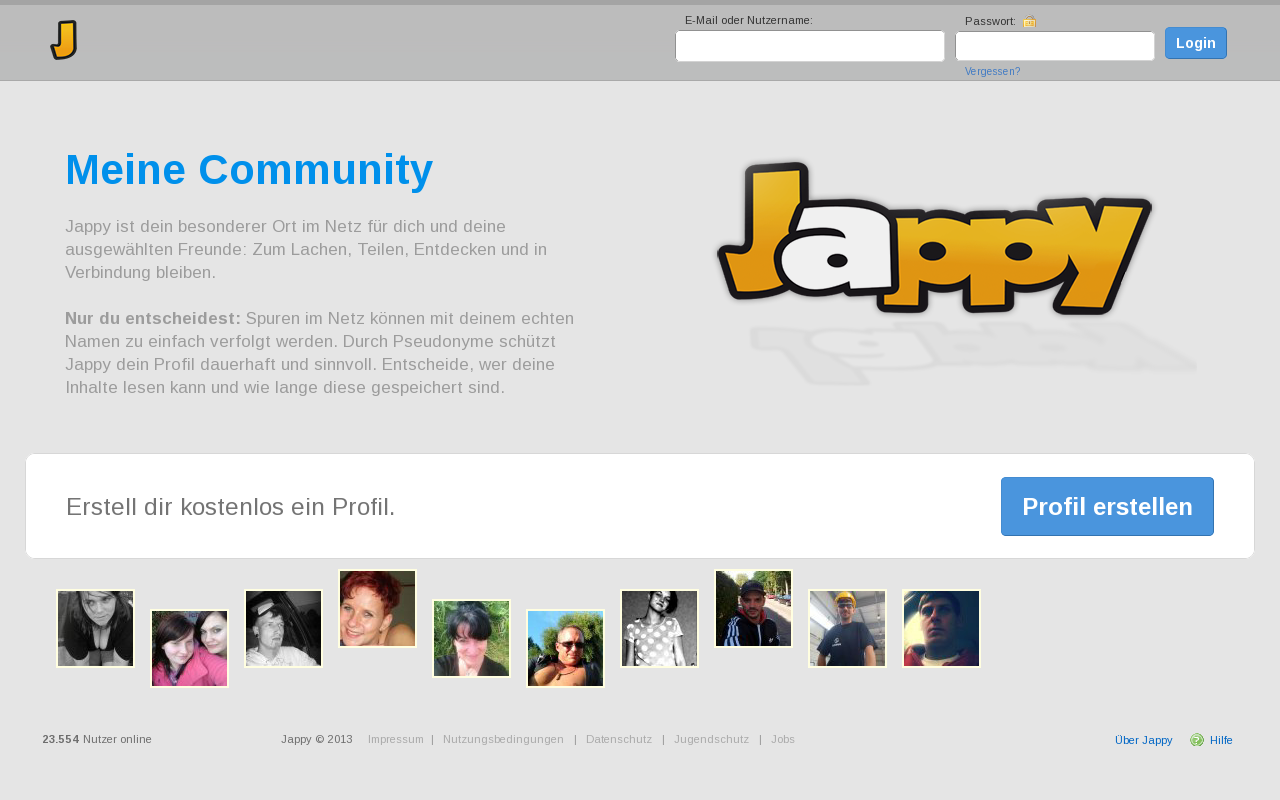1280x800 pixels.
Task: Click the large Jappy logo image
Action: pos(935,238)
